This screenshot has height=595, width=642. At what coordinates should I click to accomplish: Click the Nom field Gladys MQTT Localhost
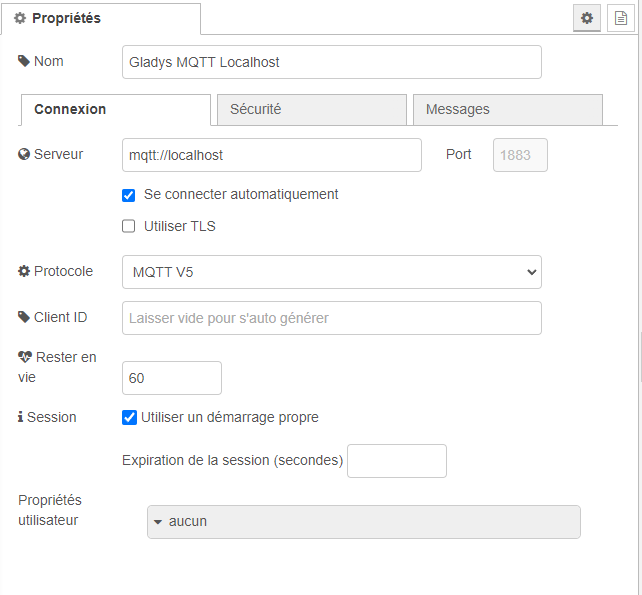tap(331, 62)
